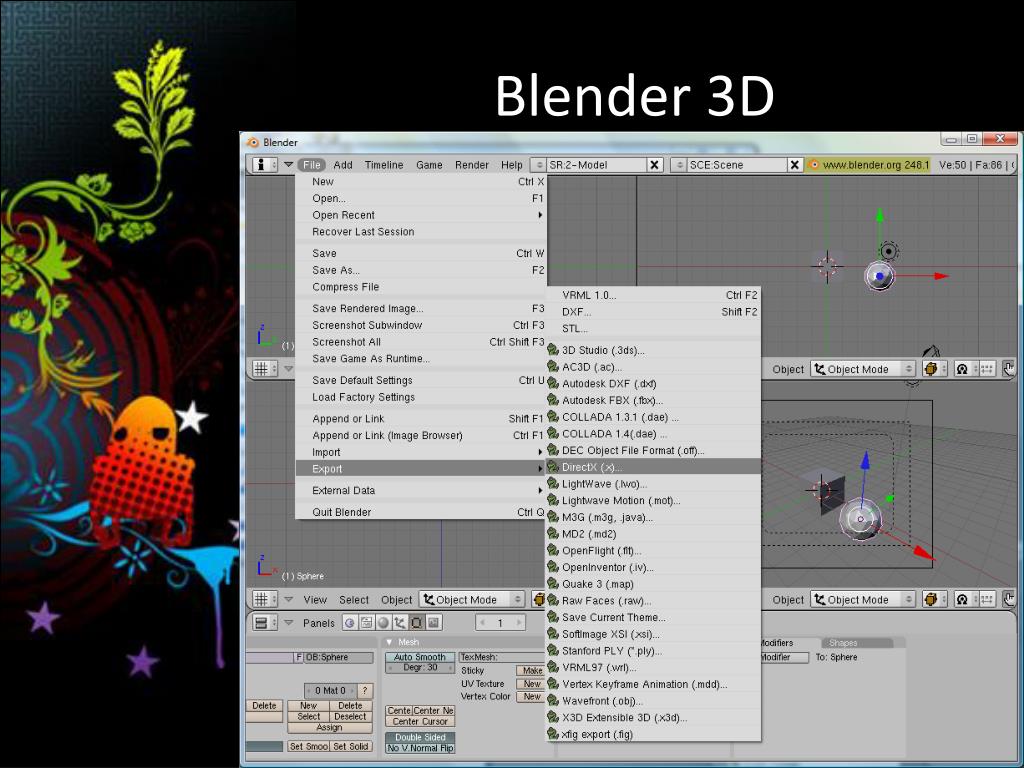Click the OB:Sphere name field
Viewport: 1024px width, 768px height.
tap(338, 657)
